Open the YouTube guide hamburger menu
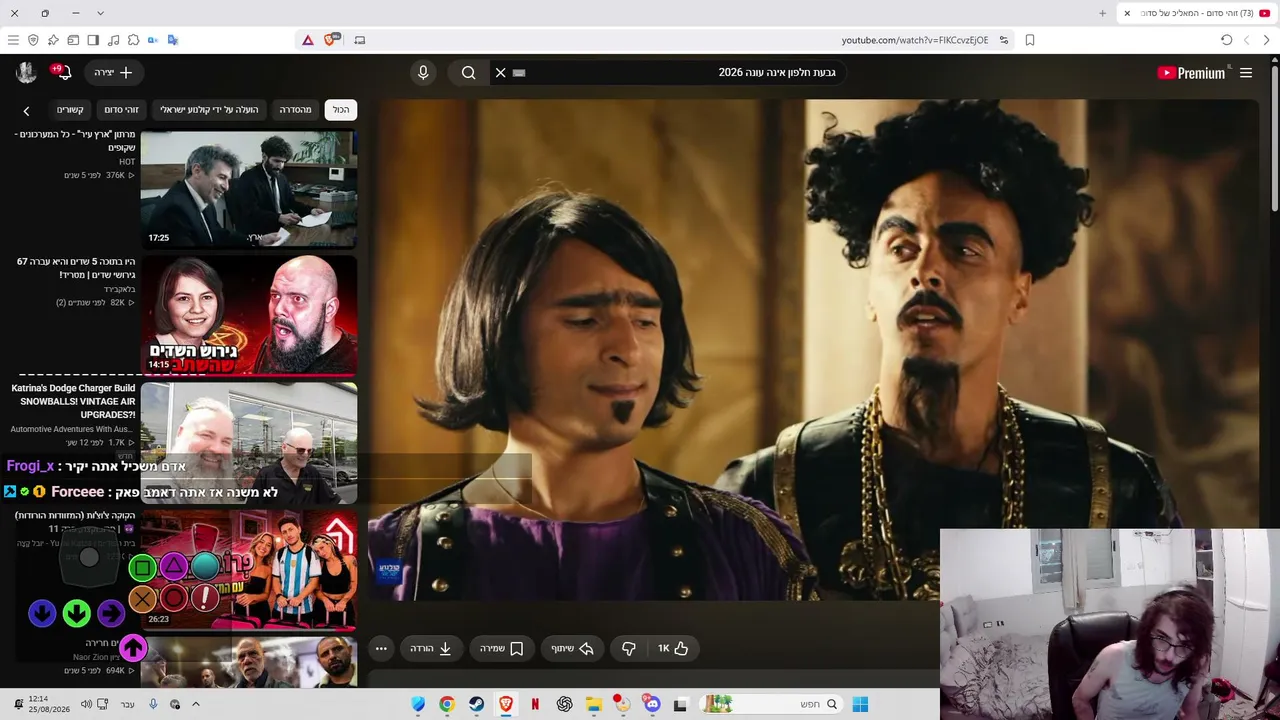 (x=1246, y=73)
